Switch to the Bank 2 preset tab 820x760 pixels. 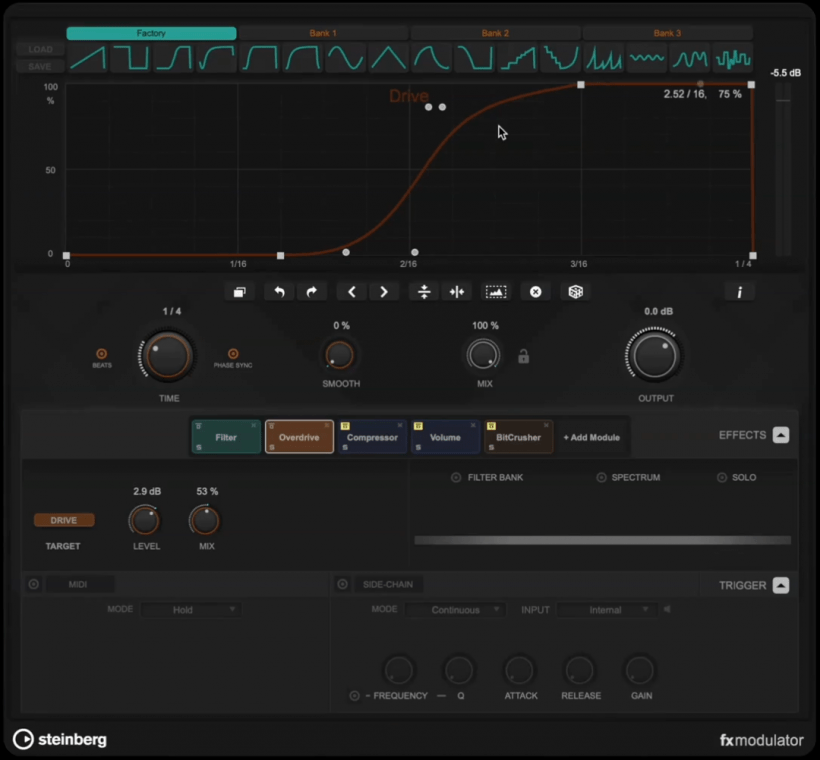tap(495, 32)
